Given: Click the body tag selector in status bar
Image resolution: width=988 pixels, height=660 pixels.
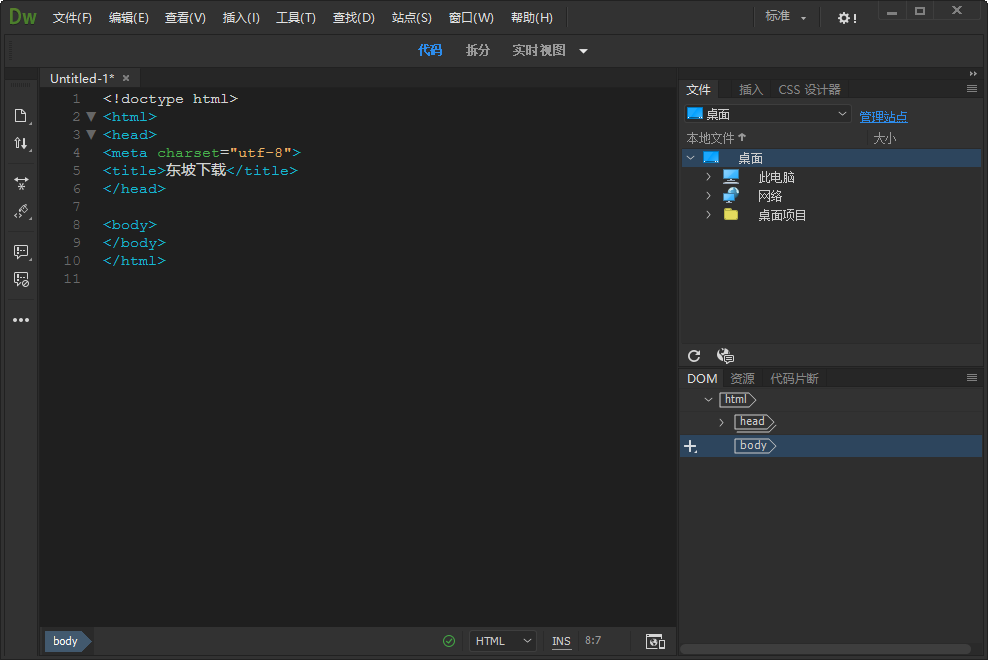Looking at the screenshot, I should 66,641.
